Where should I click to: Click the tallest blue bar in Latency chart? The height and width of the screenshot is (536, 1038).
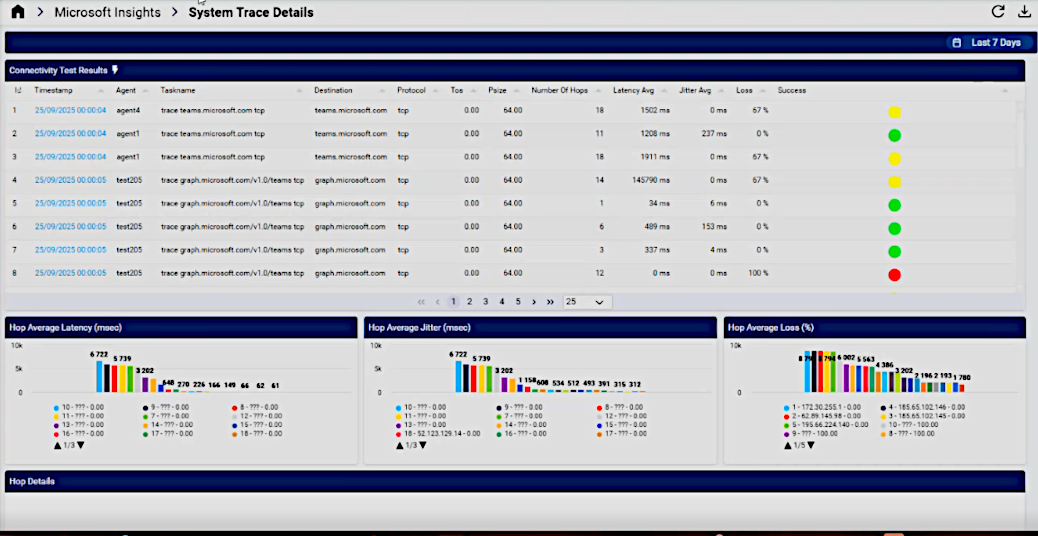click(x=99, y=377)
